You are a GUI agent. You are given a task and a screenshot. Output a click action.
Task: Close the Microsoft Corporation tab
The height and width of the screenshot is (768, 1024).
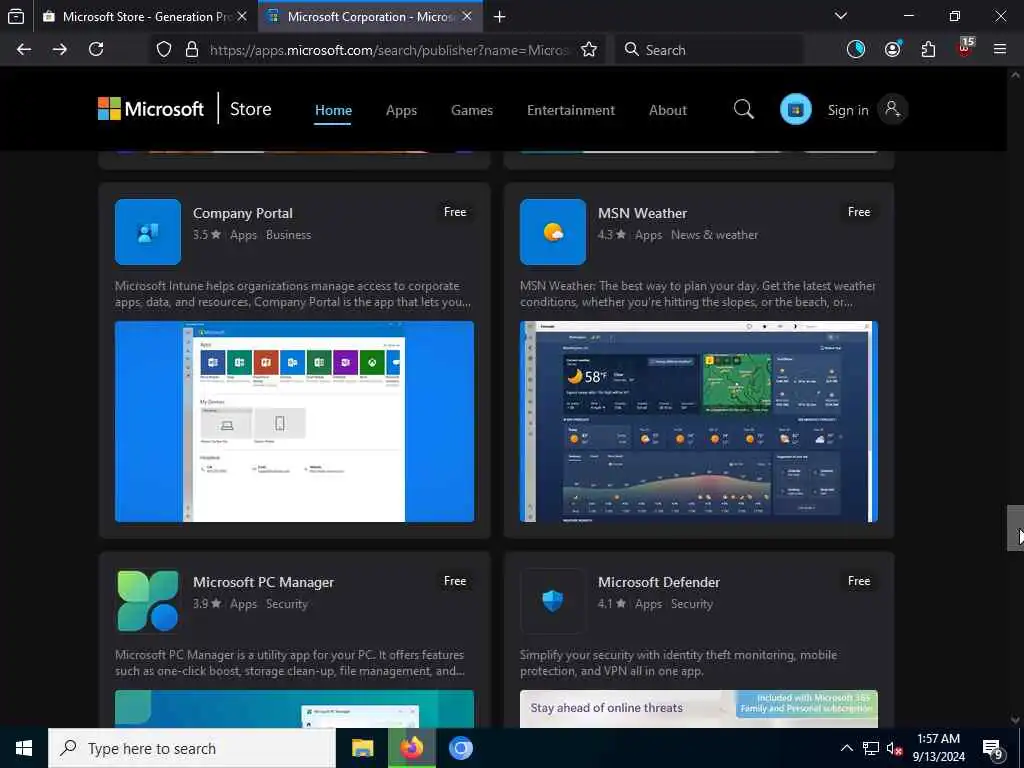467,16
